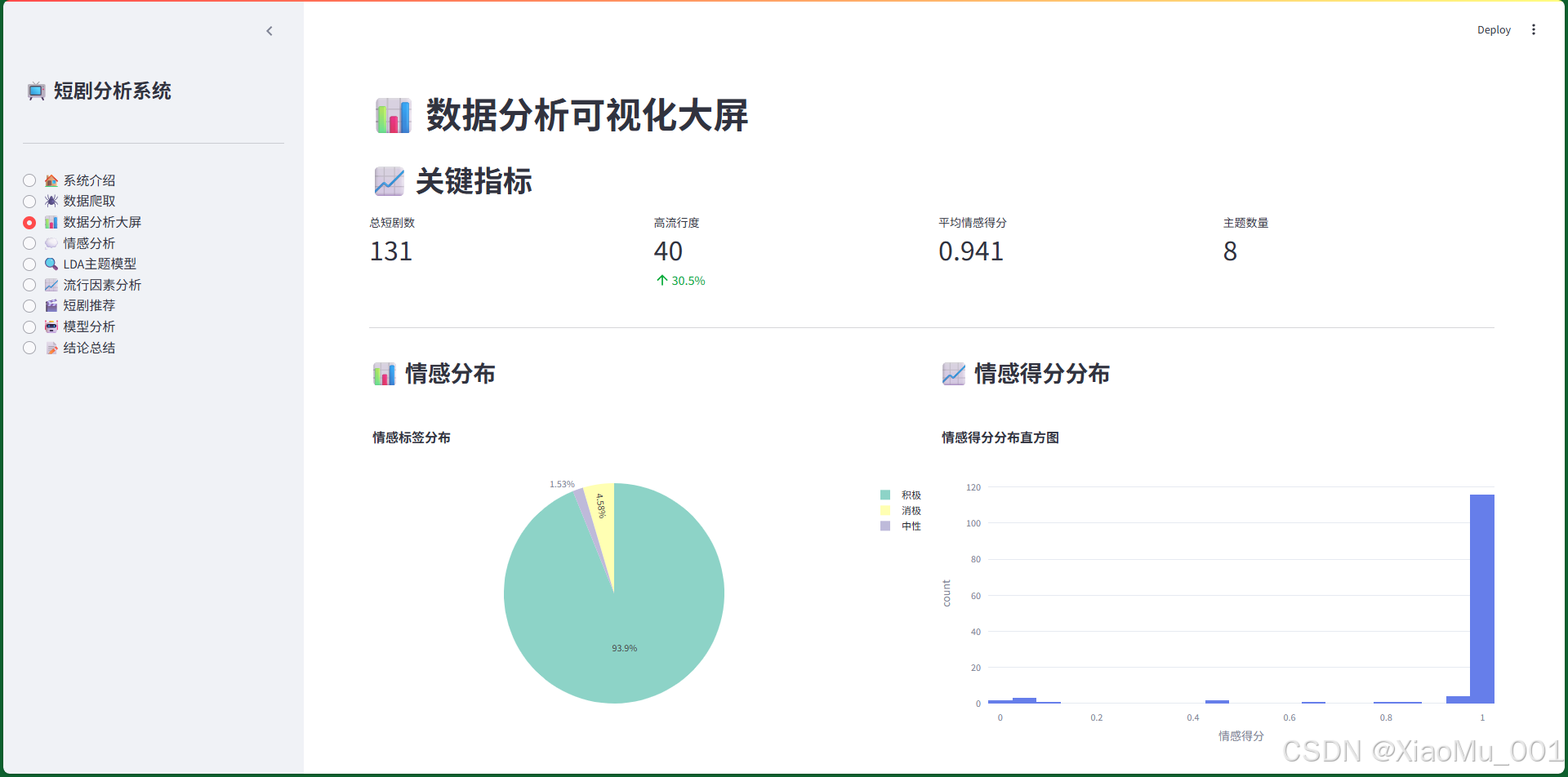Click the 总短剧数 value 131
Image resolution: width=1568 pixels, height=777 pixels.
pyautogui.click(x=391, y=251)
